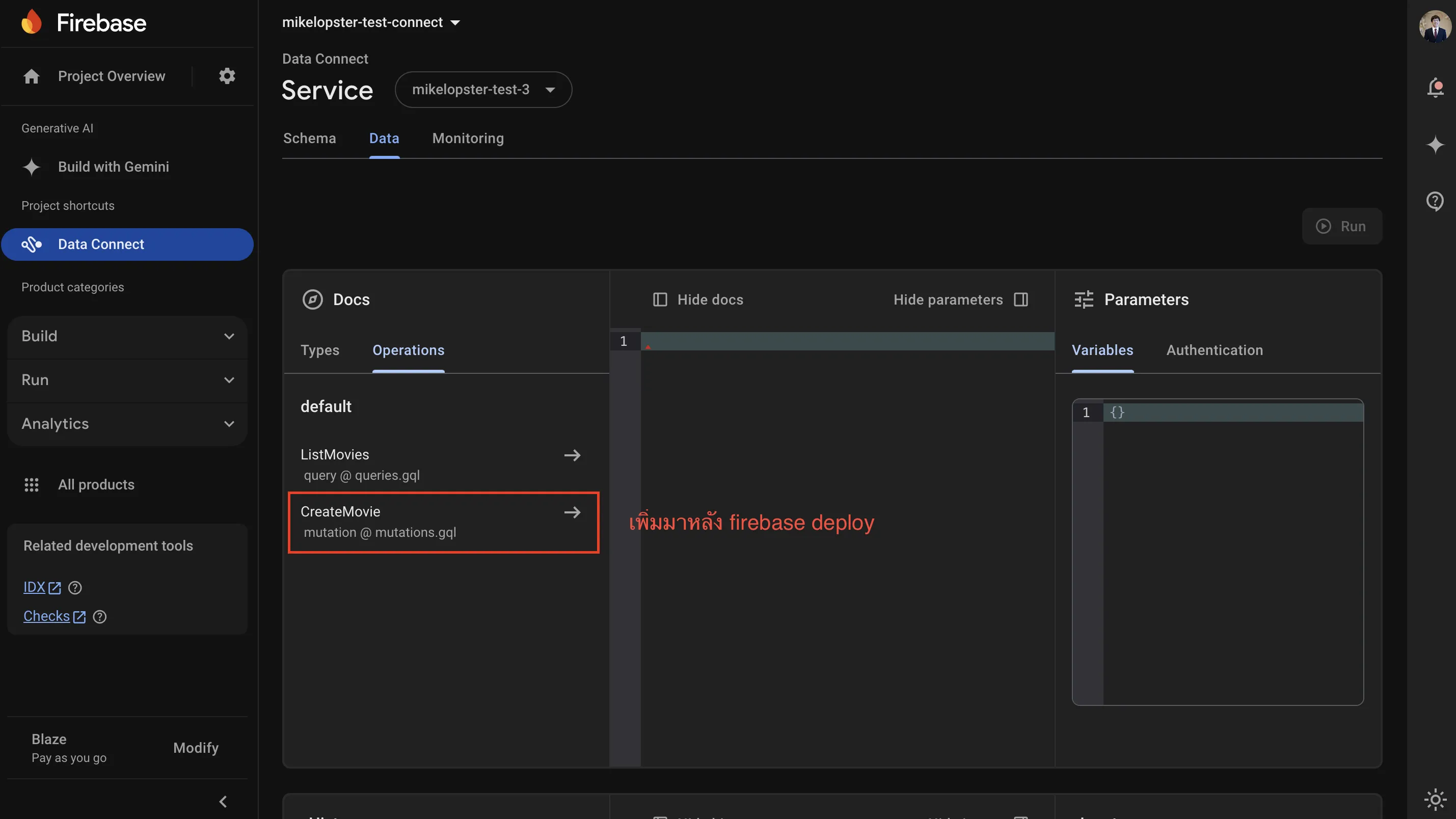Click the 'Data Connect' breadcrumb heading

pyautogui.click(x=325, y=59)
